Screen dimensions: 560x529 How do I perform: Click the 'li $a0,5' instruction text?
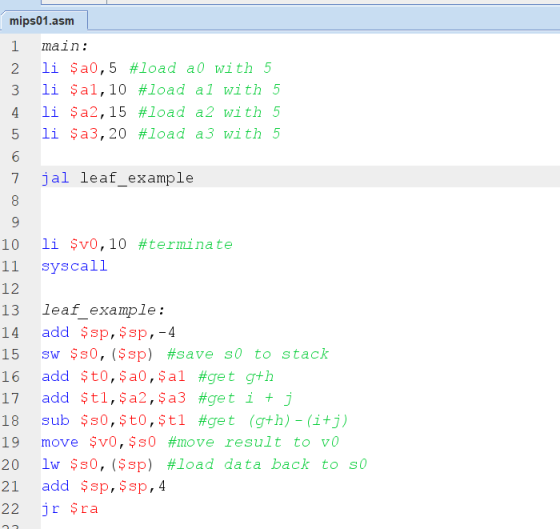79,68
